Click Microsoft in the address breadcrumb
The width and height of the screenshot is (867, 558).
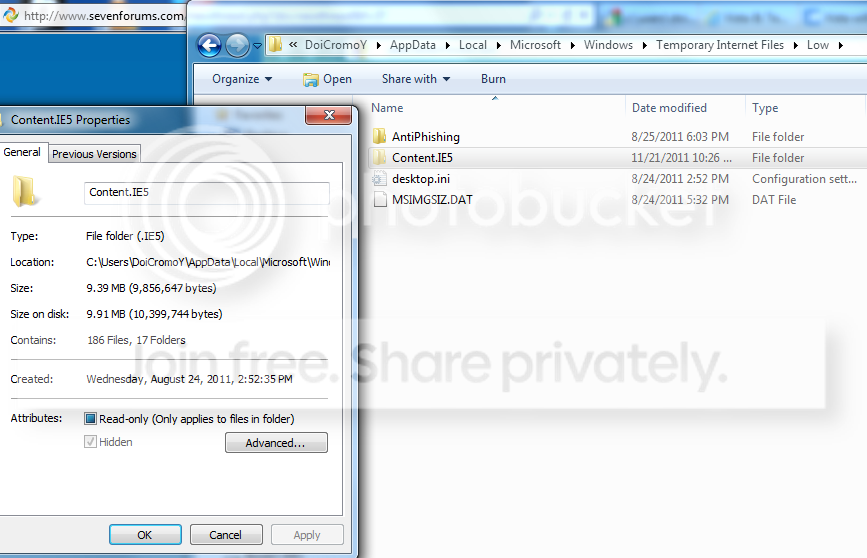tap(535, 45)
